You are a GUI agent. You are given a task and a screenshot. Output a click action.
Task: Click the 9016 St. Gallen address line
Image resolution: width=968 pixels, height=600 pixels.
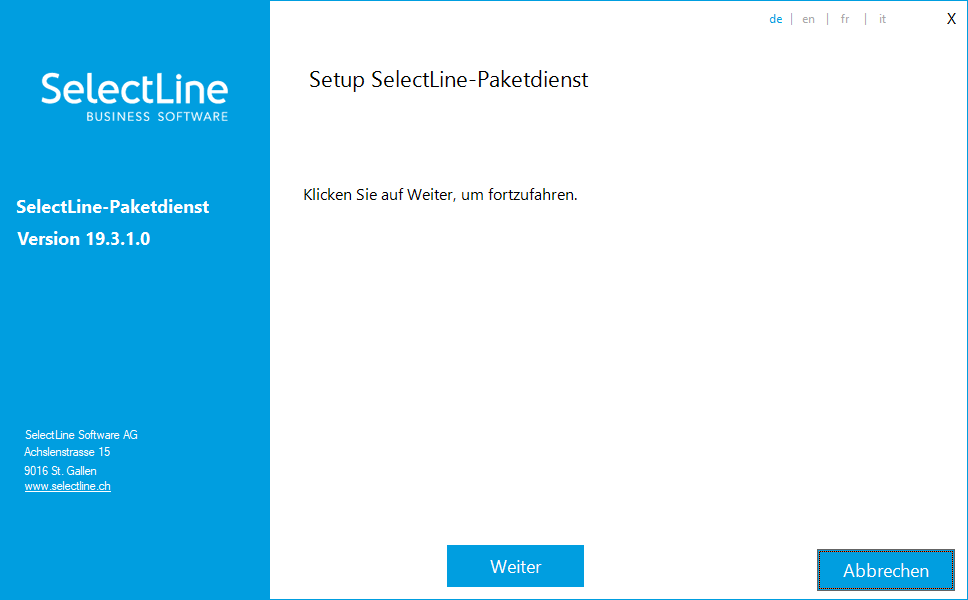(60, 470)
